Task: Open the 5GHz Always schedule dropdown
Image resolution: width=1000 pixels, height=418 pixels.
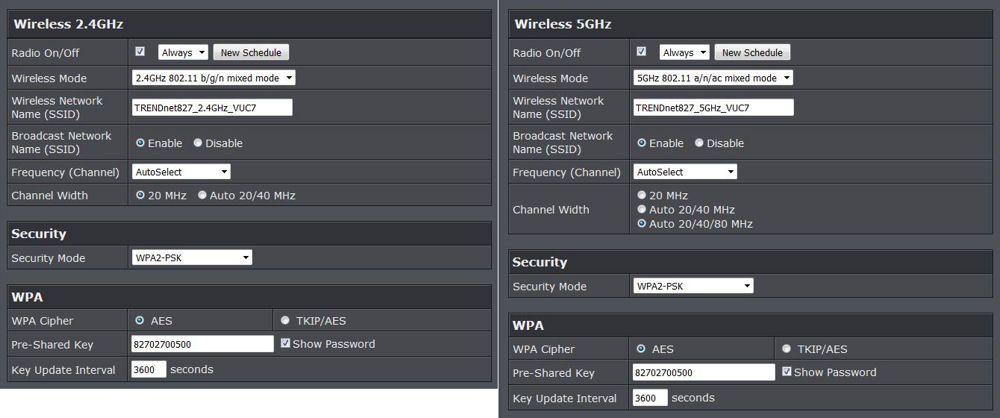Action: [x=684, y=52]
